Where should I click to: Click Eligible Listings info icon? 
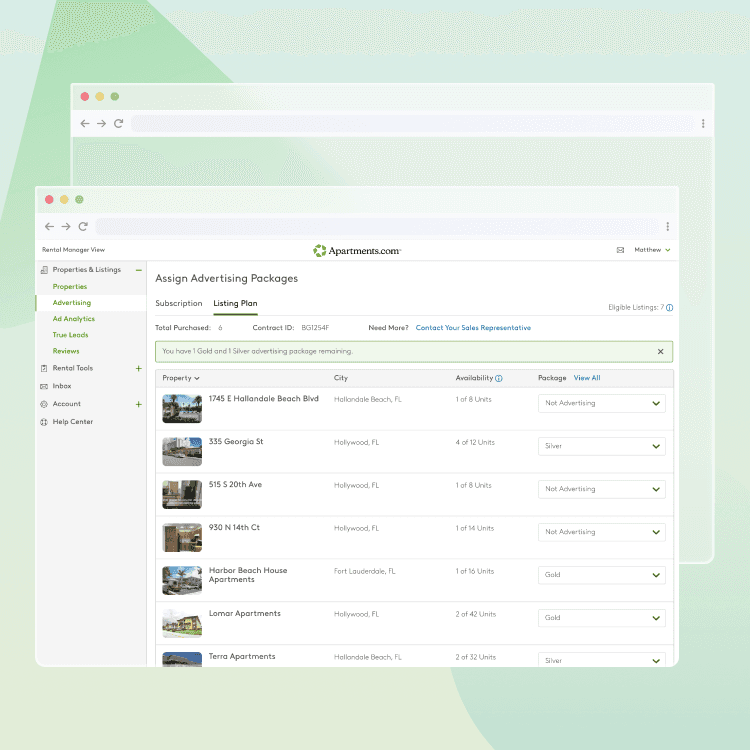pos(670,308)
